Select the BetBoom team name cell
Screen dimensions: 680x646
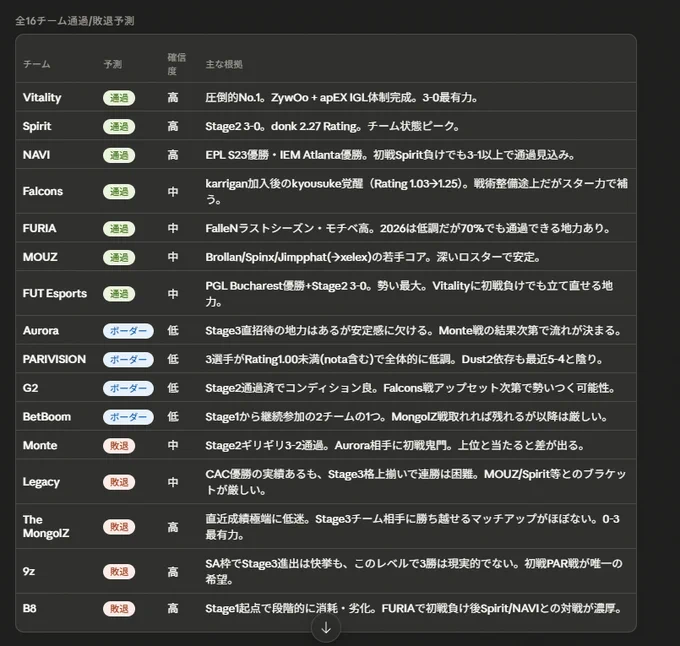(x=46, y=417)
